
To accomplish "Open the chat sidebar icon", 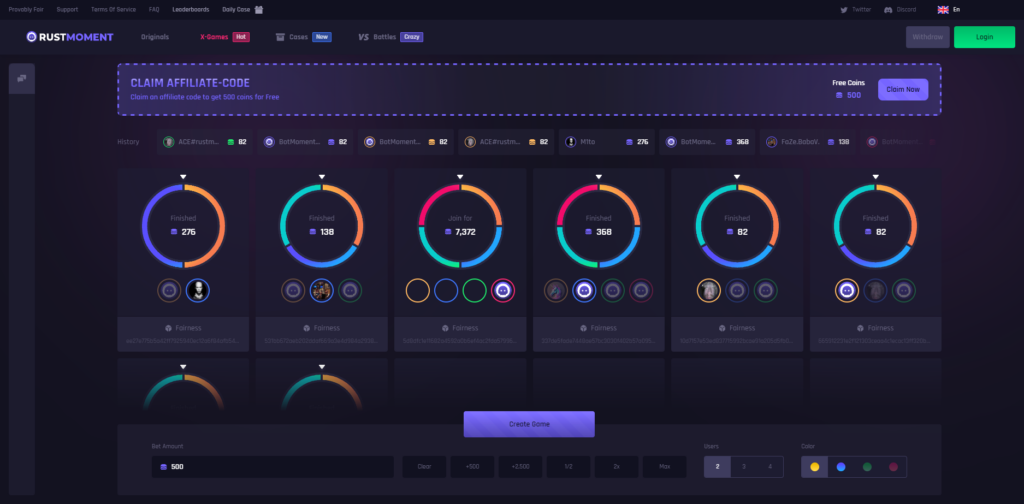I will 22,78.
